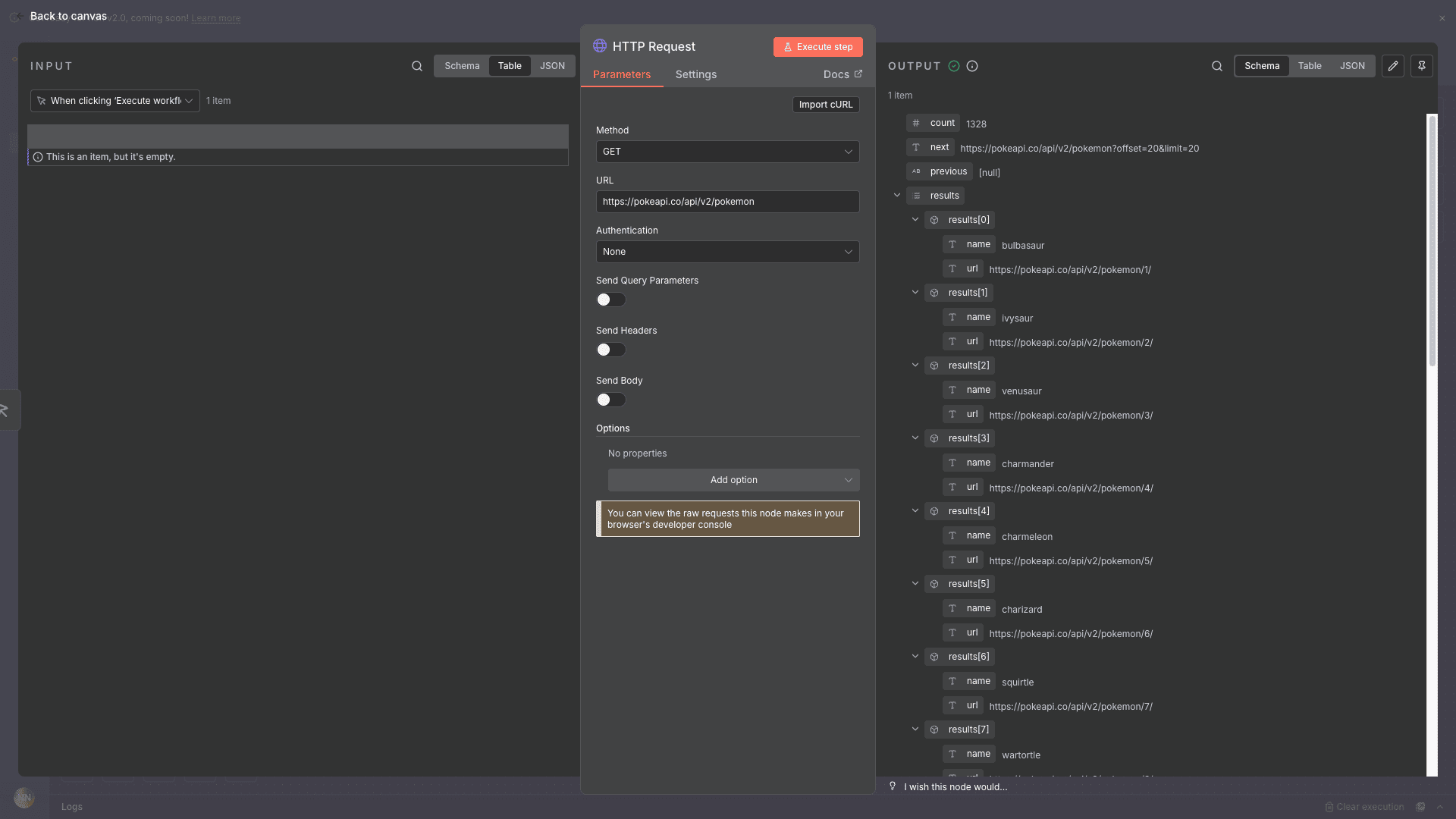This screenshot has width=1456, height=819.
Task: Click the user avatar in the bottom-left corner
Action: (x=24, y=798)
